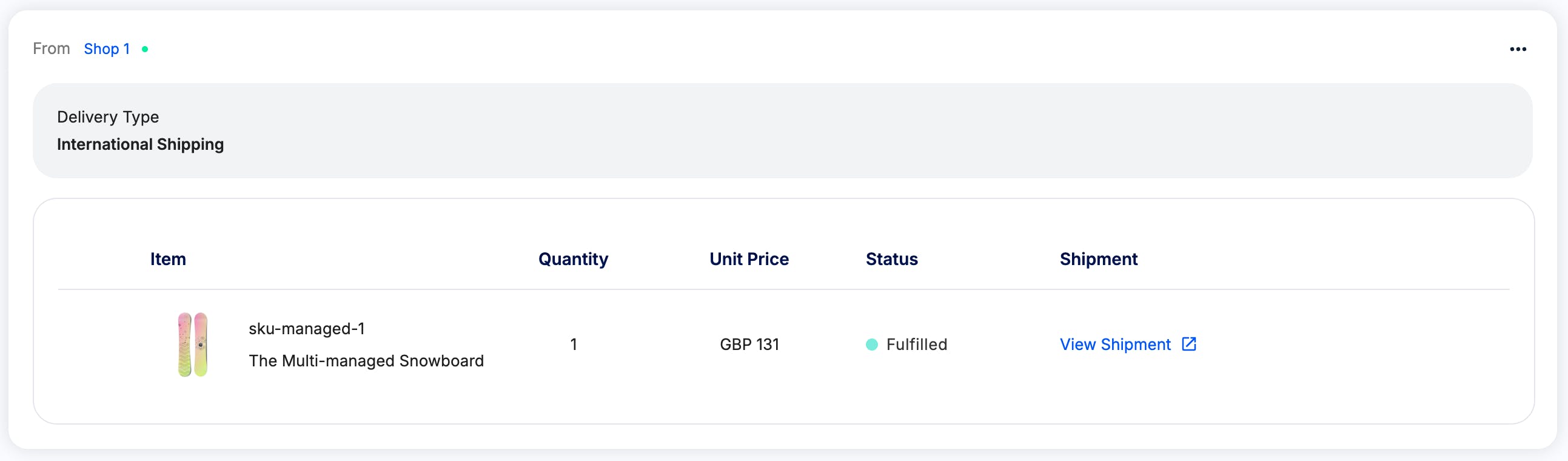Click the From label before Shop 1
The image size is (1568, 461).
tap(52, 49)
